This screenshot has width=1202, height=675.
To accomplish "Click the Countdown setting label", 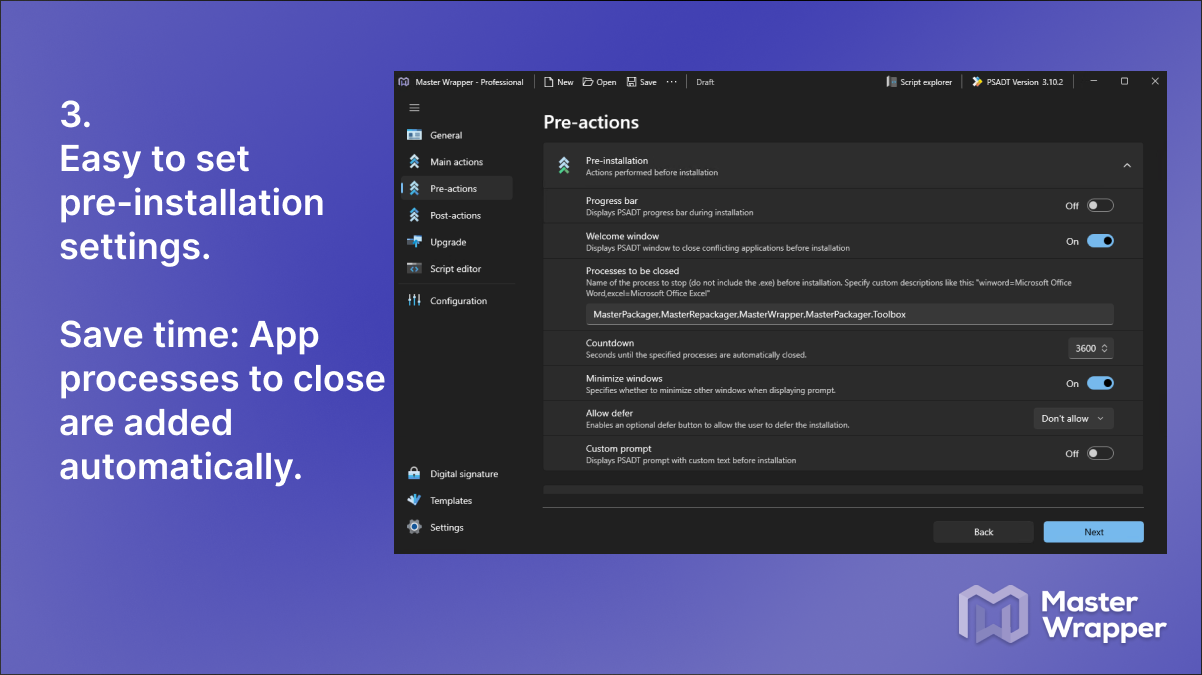I will pyautogui.click(x=610, y=343).
